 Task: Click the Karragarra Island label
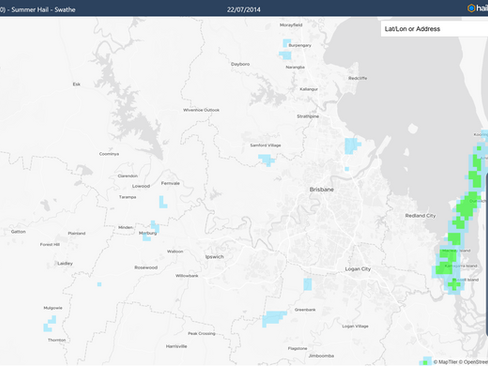(461, 266)
